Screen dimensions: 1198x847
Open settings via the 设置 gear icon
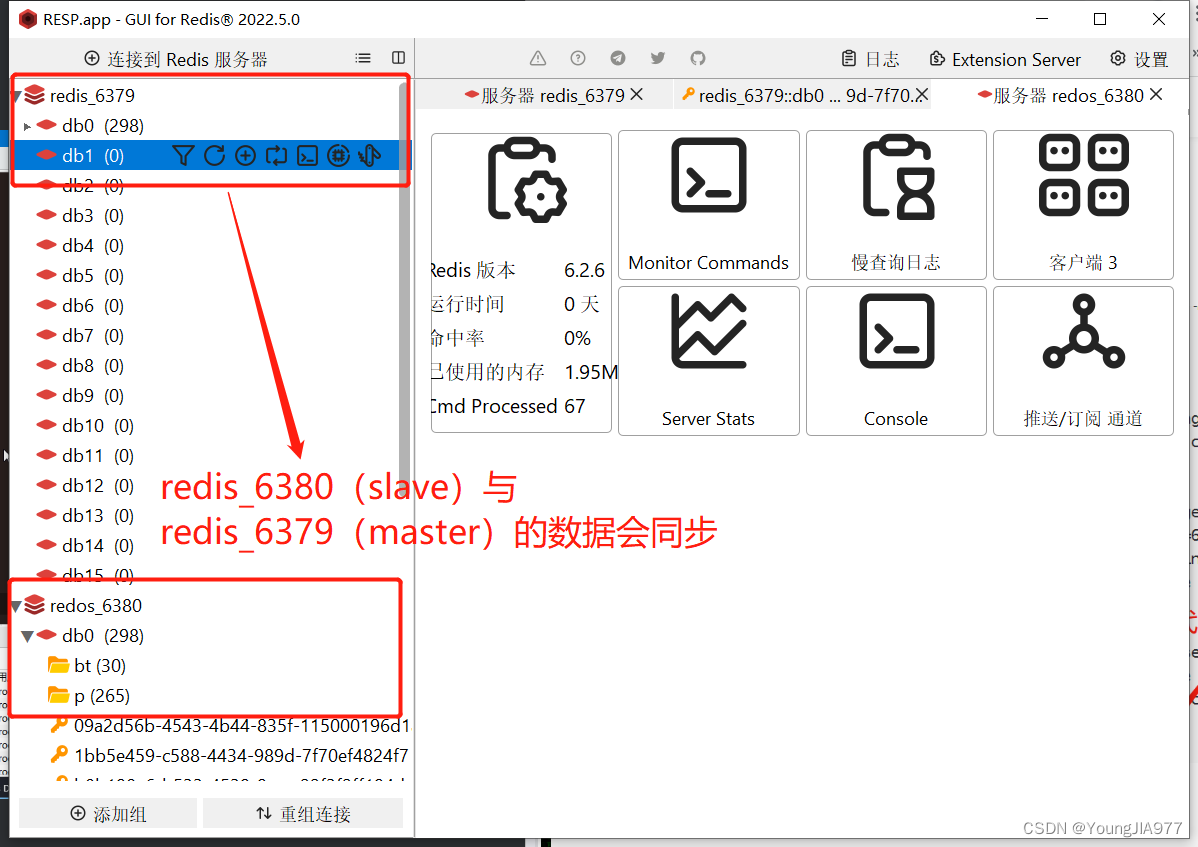click(1138, 58)
